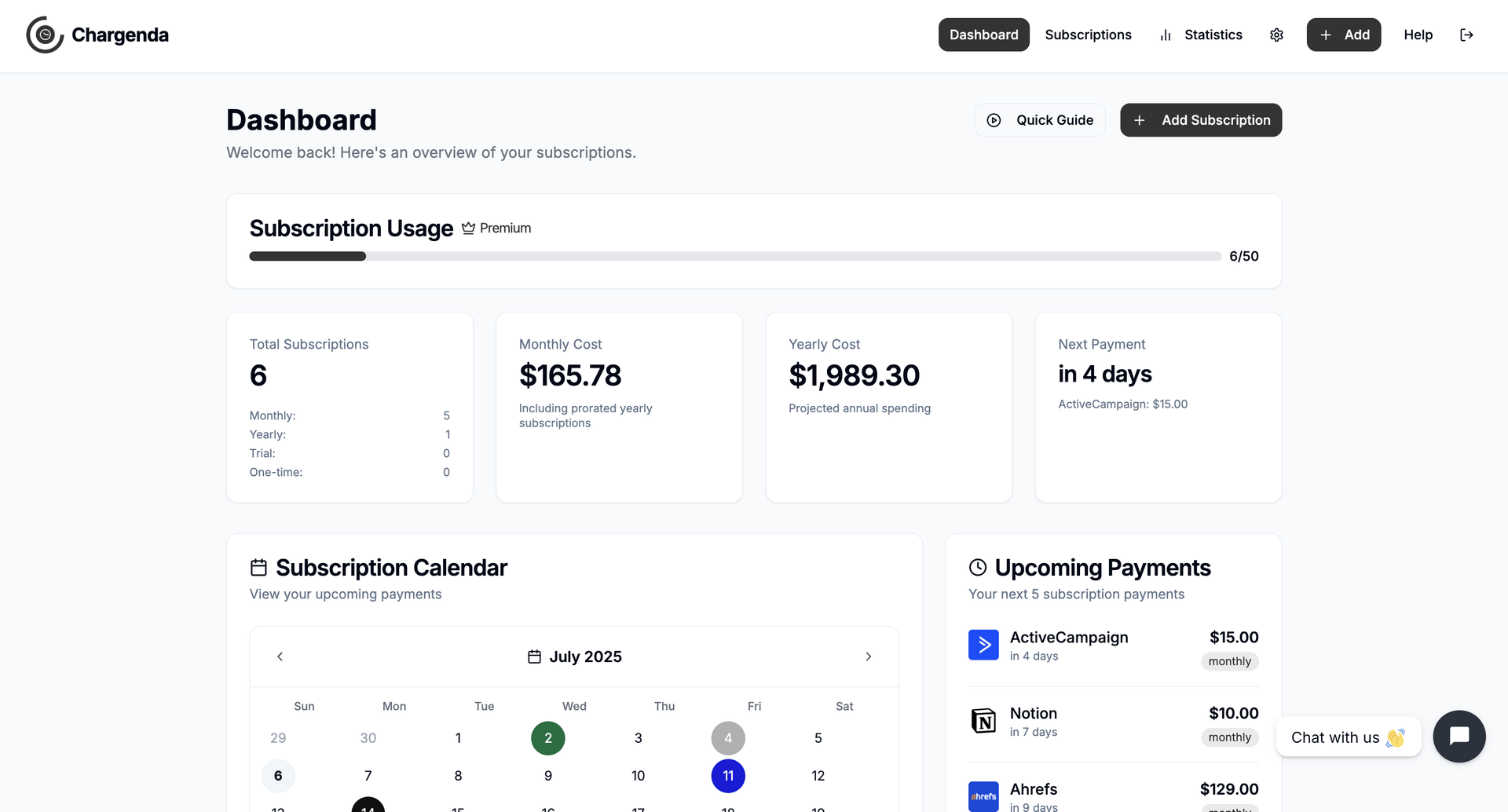Switch to the Dashboard nav tab
Image resolution: width=1508 pixels, height=812 pixels.
[983, 35]
